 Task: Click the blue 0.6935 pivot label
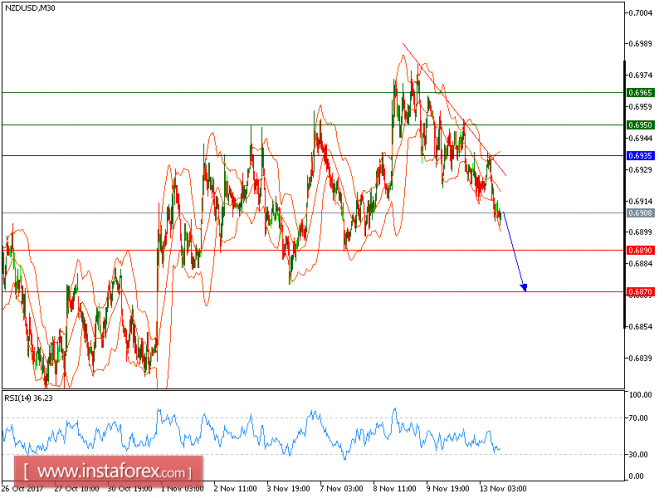pos(640,156)
